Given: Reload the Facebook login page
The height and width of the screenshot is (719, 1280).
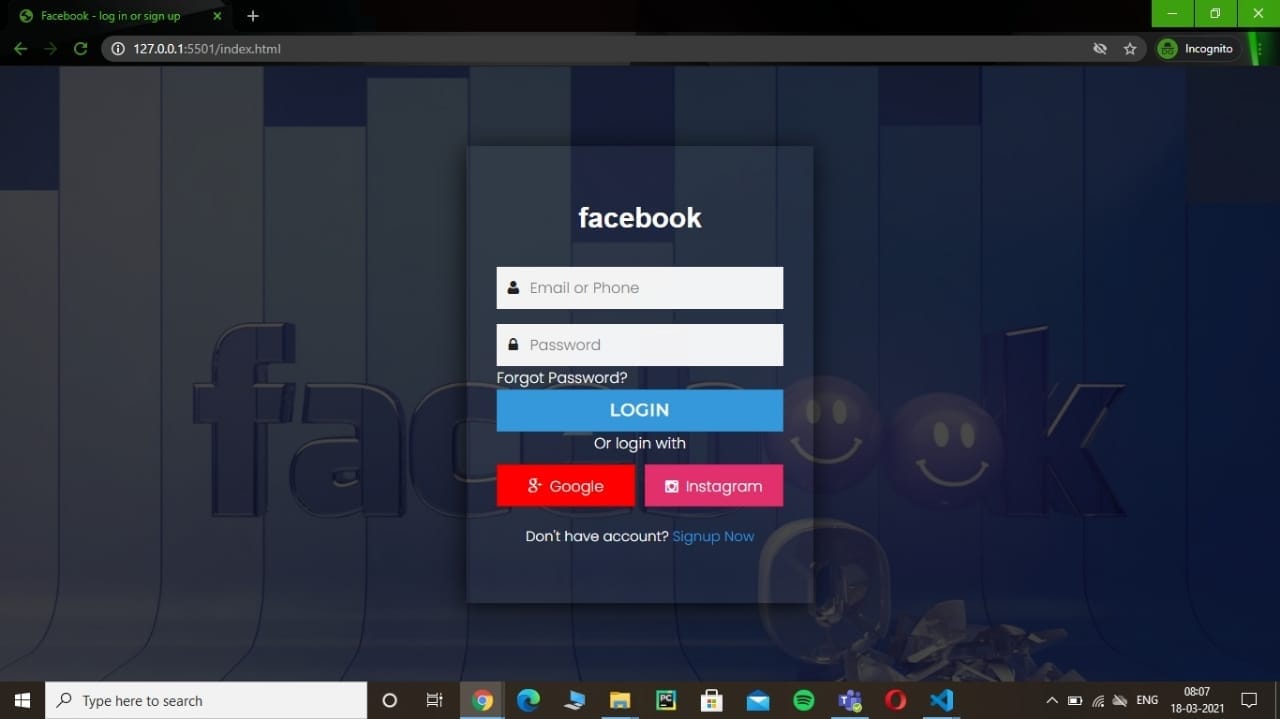Looking at the screenshot, I should point(80,48).
